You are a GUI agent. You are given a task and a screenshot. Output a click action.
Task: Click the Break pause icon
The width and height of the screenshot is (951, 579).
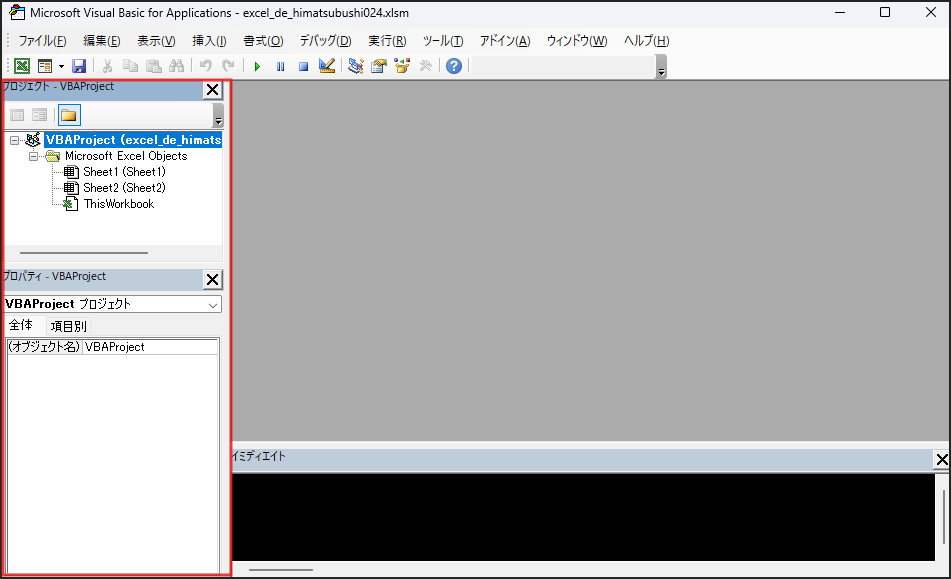(x=280, y=66)
